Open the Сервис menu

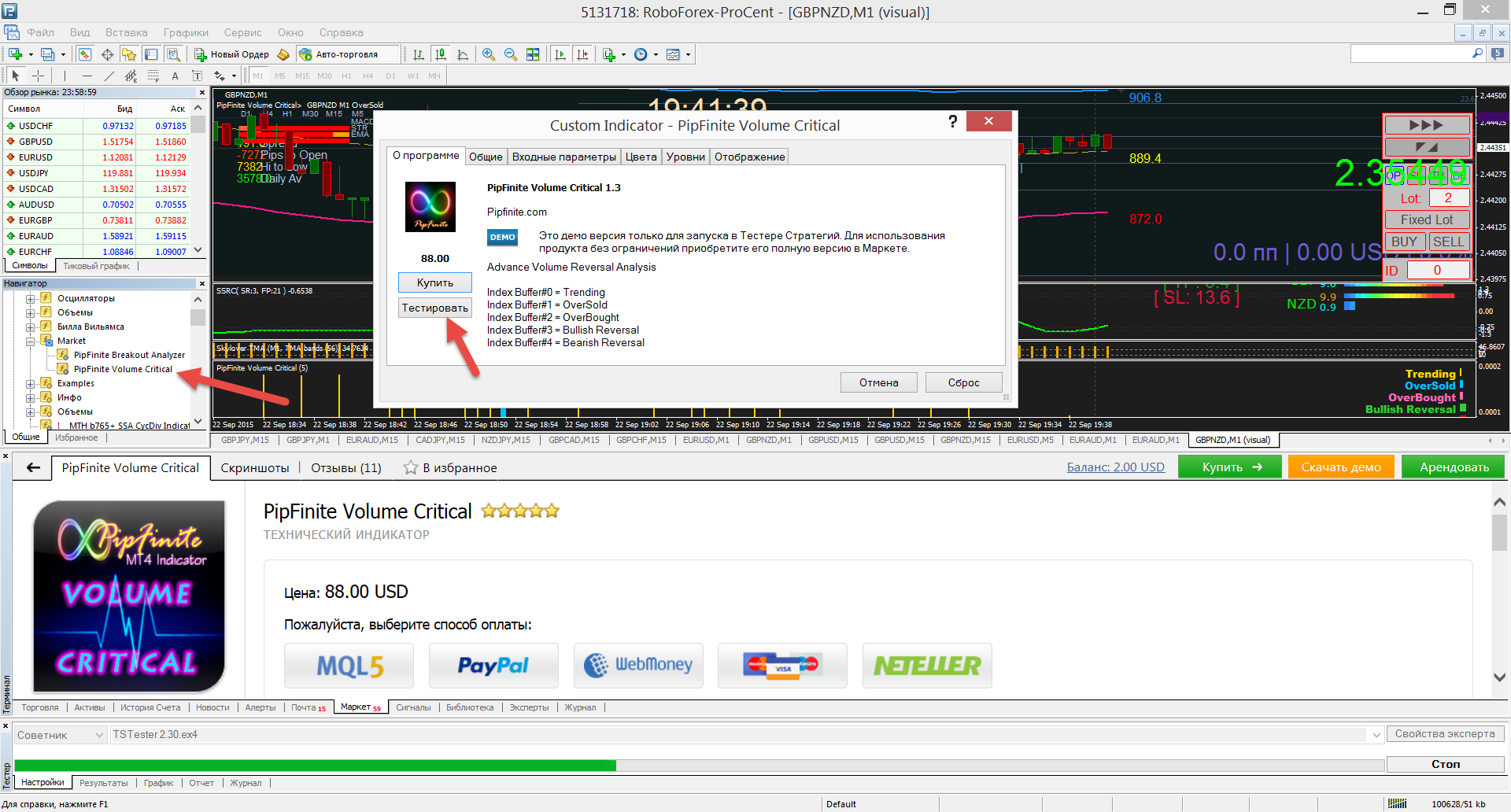pyautogui.click(x=242, y=32)
